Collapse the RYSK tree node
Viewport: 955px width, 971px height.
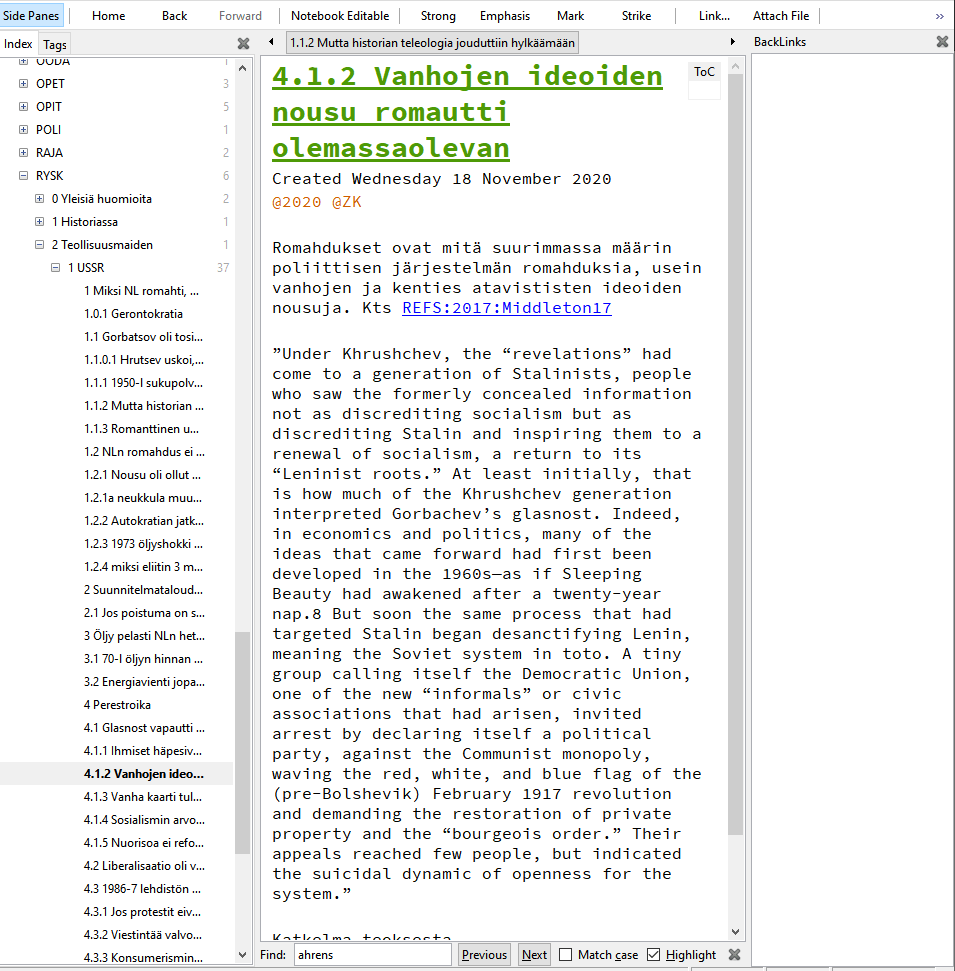tap(24, 176)
